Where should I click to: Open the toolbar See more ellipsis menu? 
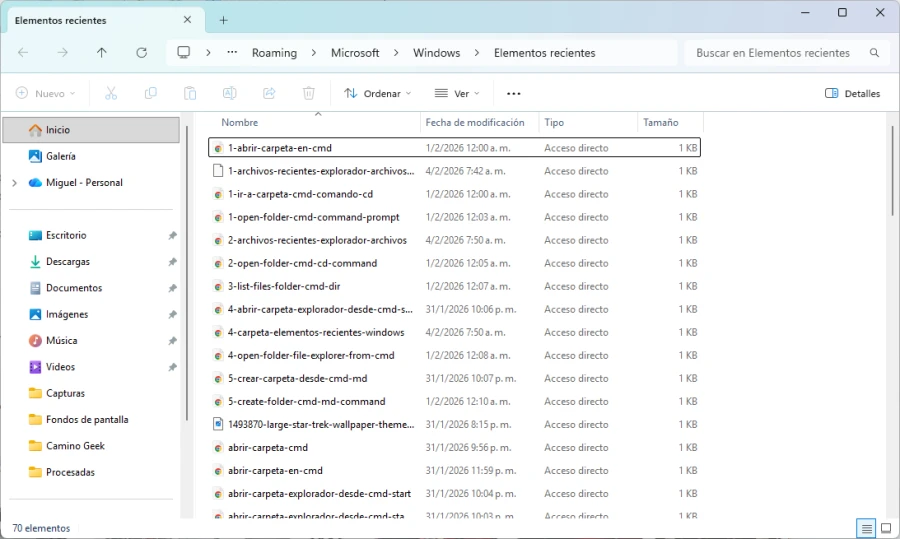(x=514, y=94)
